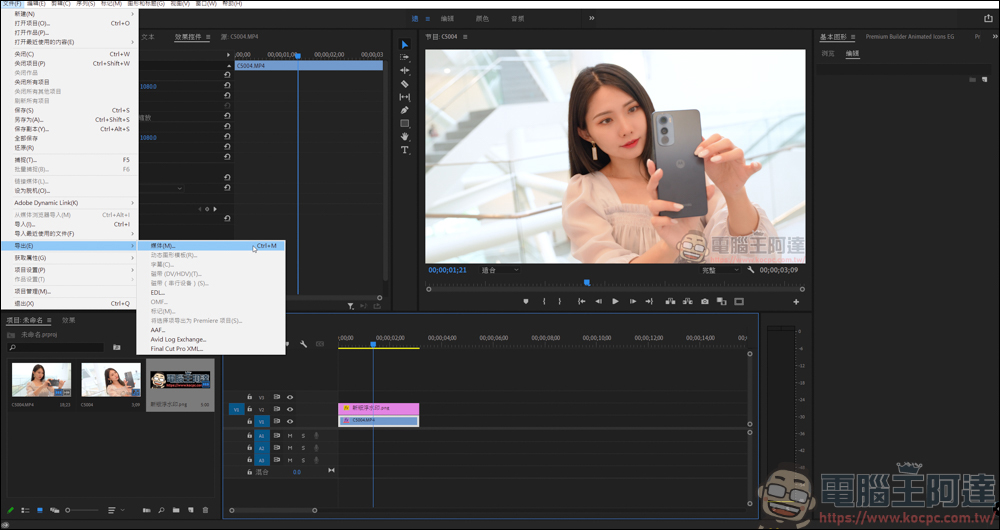
Task: Select the Type tool
Action: tap(404, 150)
